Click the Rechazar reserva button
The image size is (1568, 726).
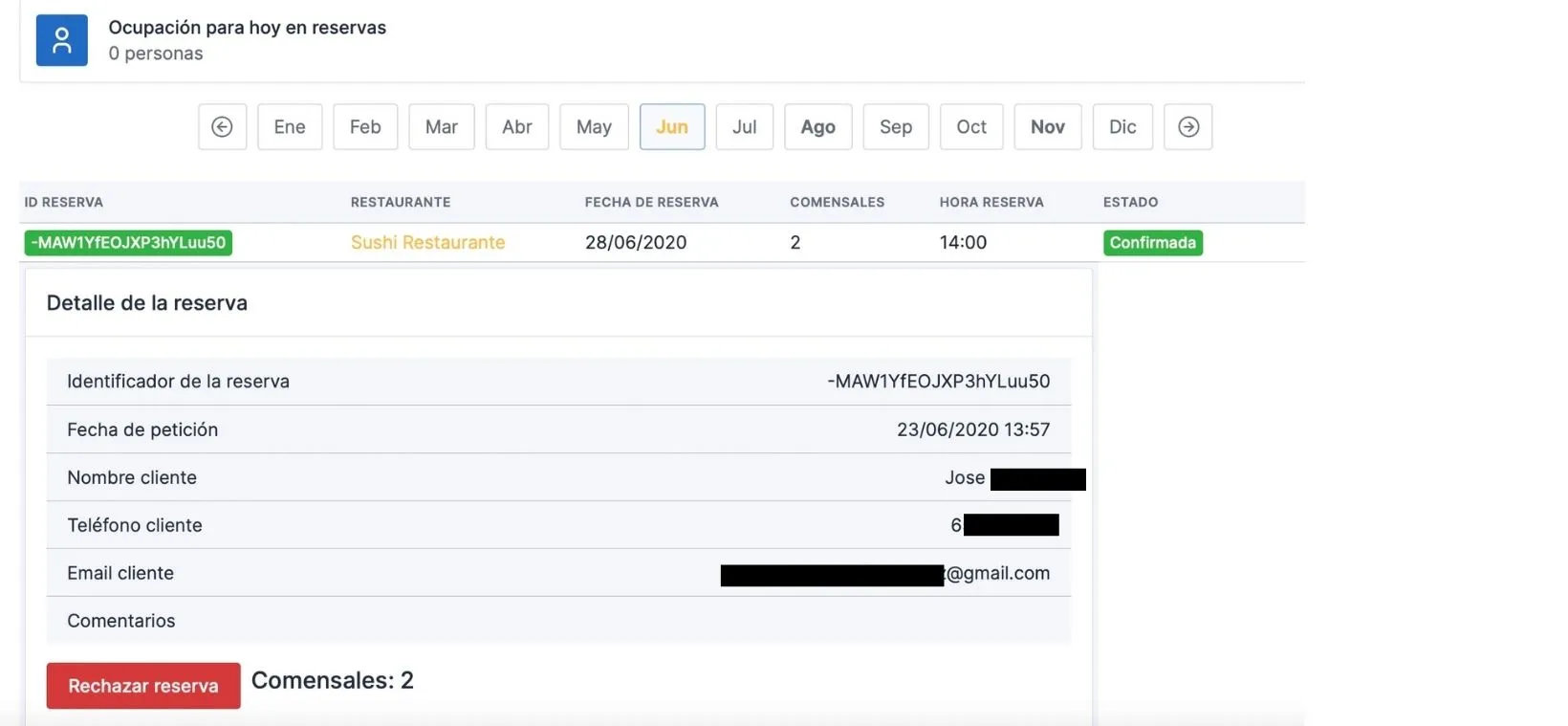pyautogui.click(x=143, y=686)
